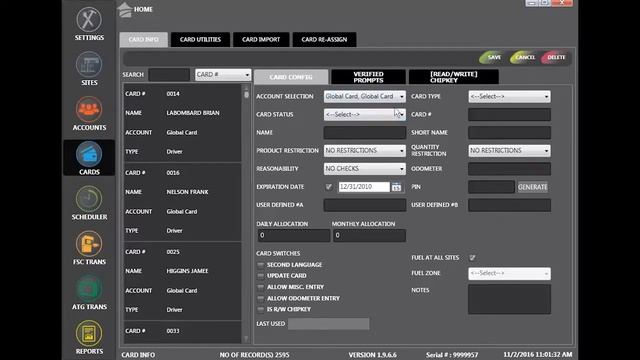Click the Generate PIN button
This screenshot has height=360, width=640.
tap(533, 187)
